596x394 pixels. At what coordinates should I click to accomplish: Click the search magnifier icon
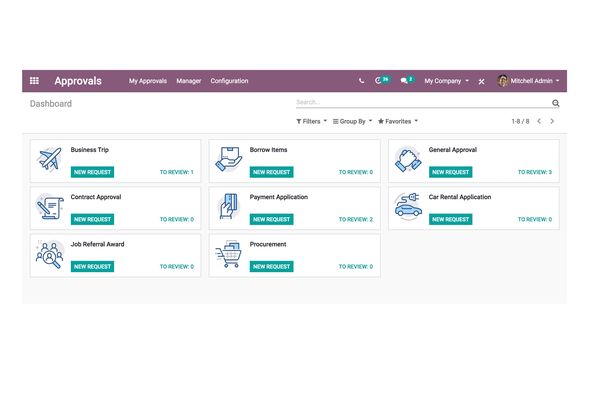555,103
